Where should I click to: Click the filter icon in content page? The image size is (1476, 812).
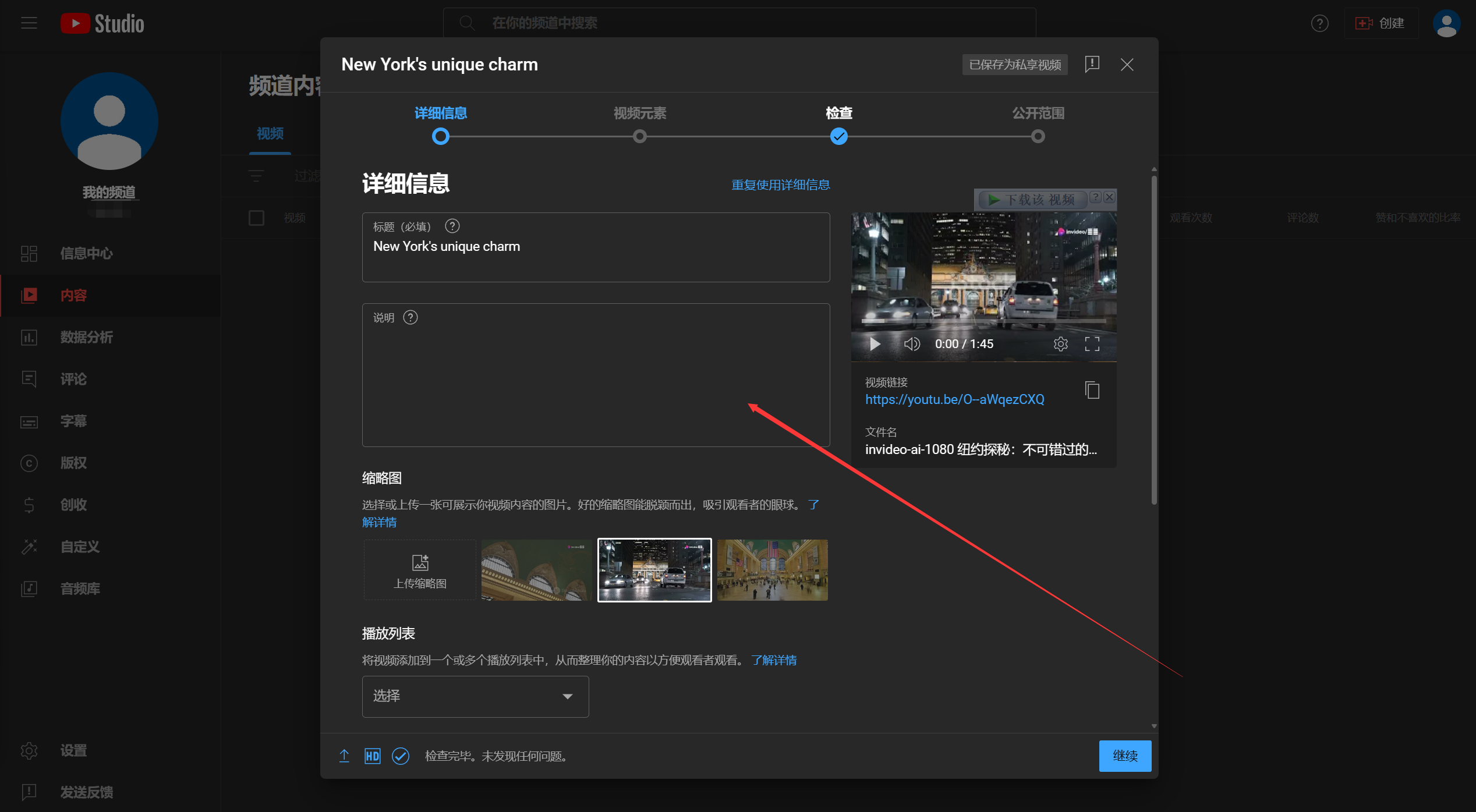pyautogui.click(x=256, y=176)
